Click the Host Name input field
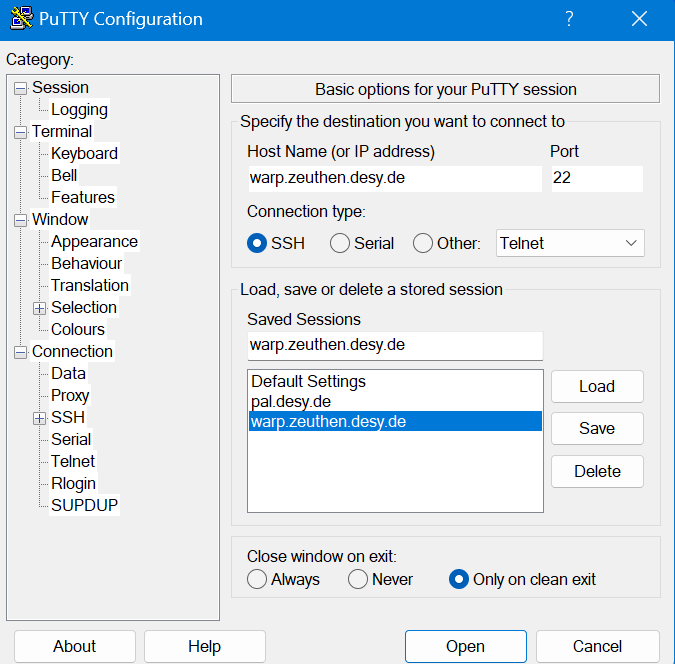This screenshot has height=664, width=675. pos(394,178)
